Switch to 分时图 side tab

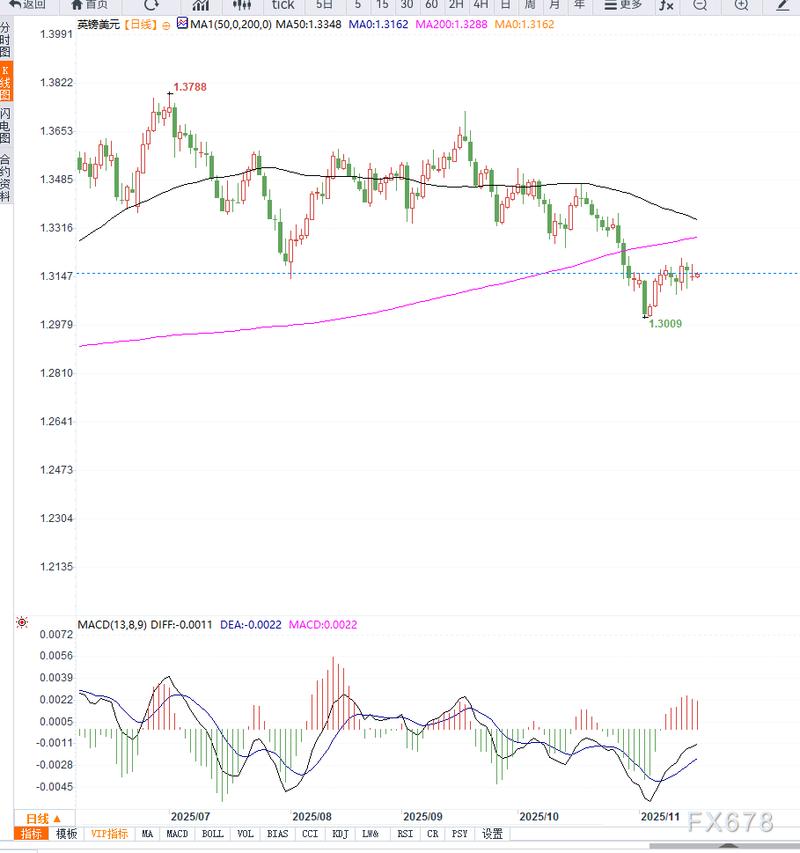pos(5,40)
